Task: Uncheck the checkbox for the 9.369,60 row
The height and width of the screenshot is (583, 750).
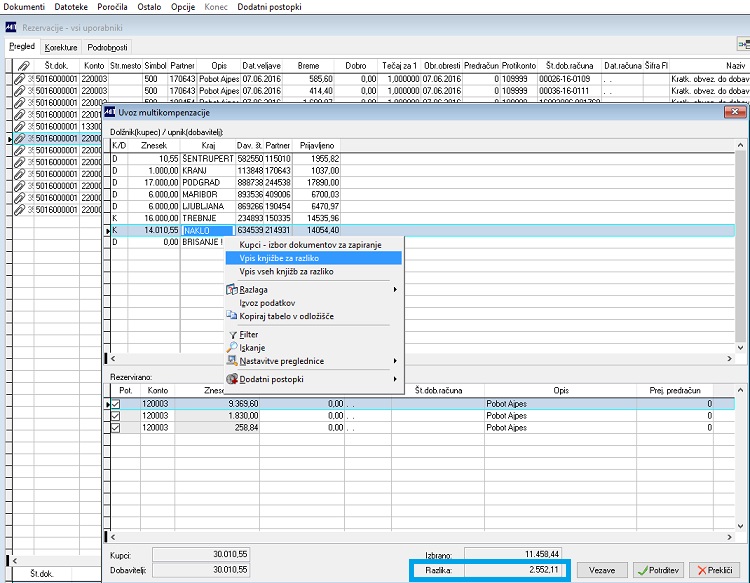Action: pyautogui.click(x=115, y=404)
